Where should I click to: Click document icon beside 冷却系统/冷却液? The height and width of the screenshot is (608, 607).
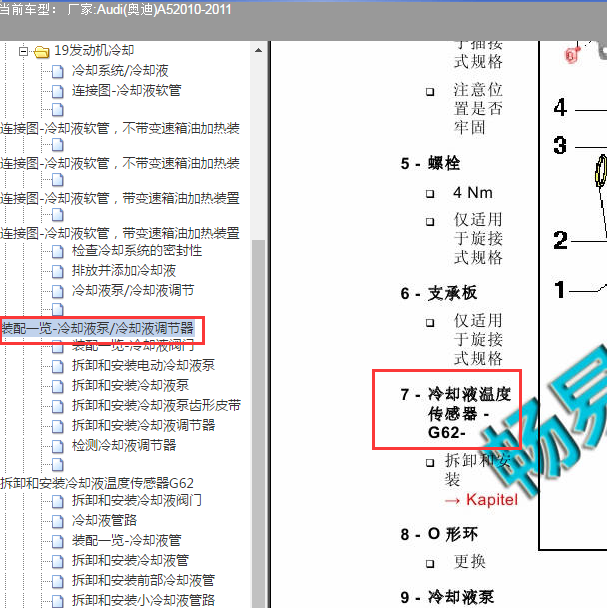click(x=58, y=71)
